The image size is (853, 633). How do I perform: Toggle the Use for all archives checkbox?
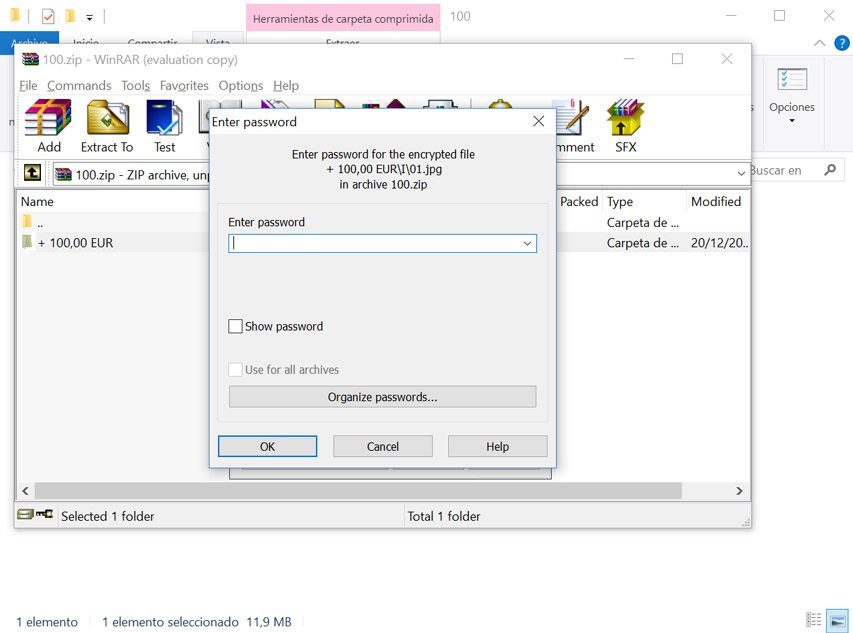(236, 370)
